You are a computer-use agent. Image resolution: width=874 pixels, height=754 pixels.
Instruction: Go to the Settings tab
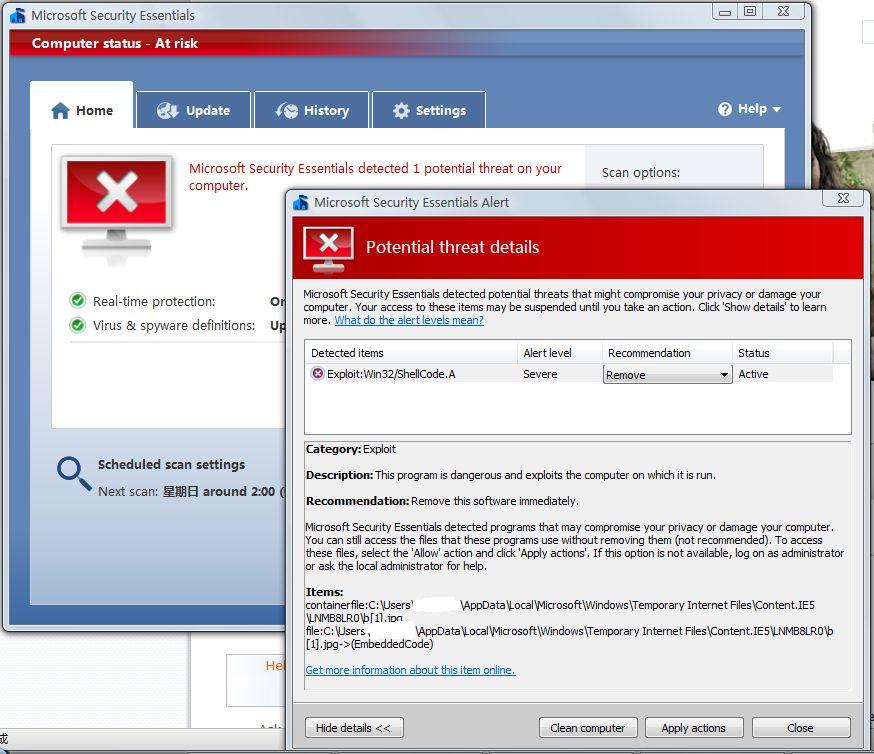tap(429, 110)
